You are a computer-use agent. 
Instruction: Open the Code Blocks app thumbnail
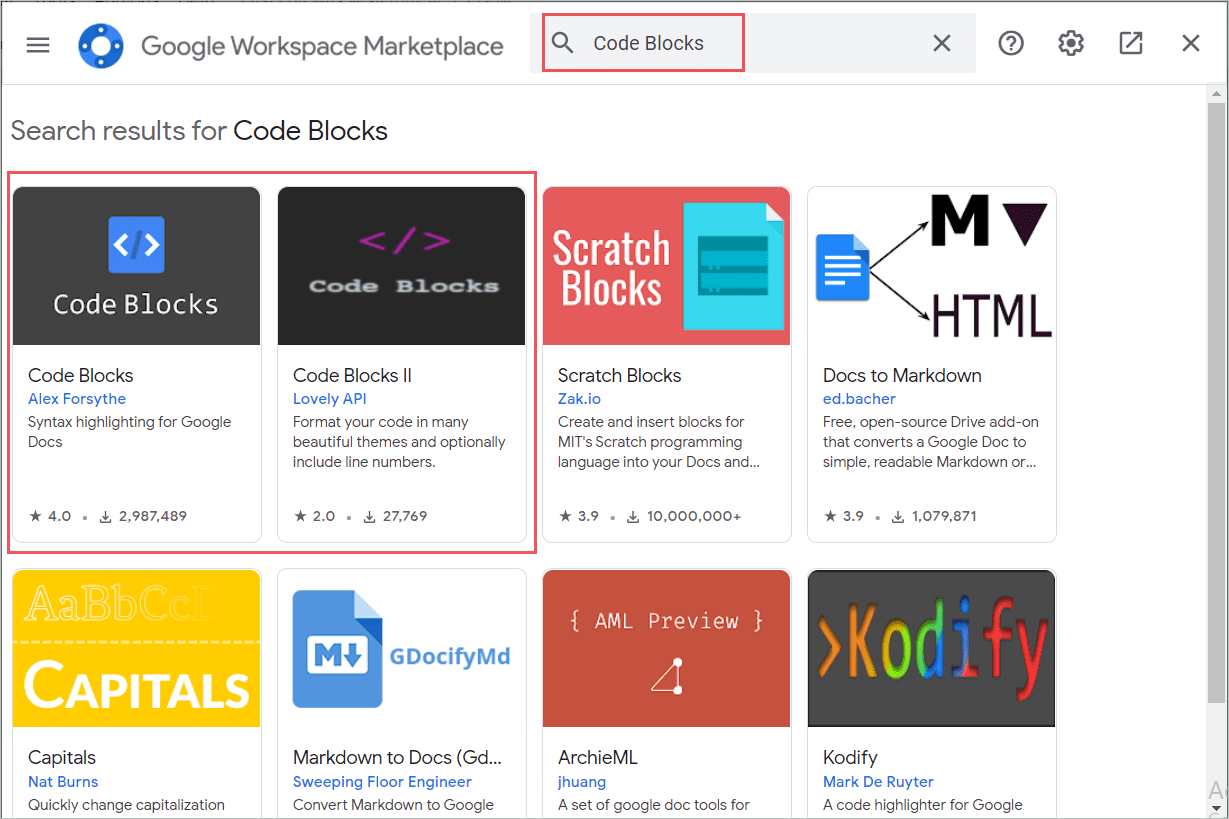(x=137, y=266)
